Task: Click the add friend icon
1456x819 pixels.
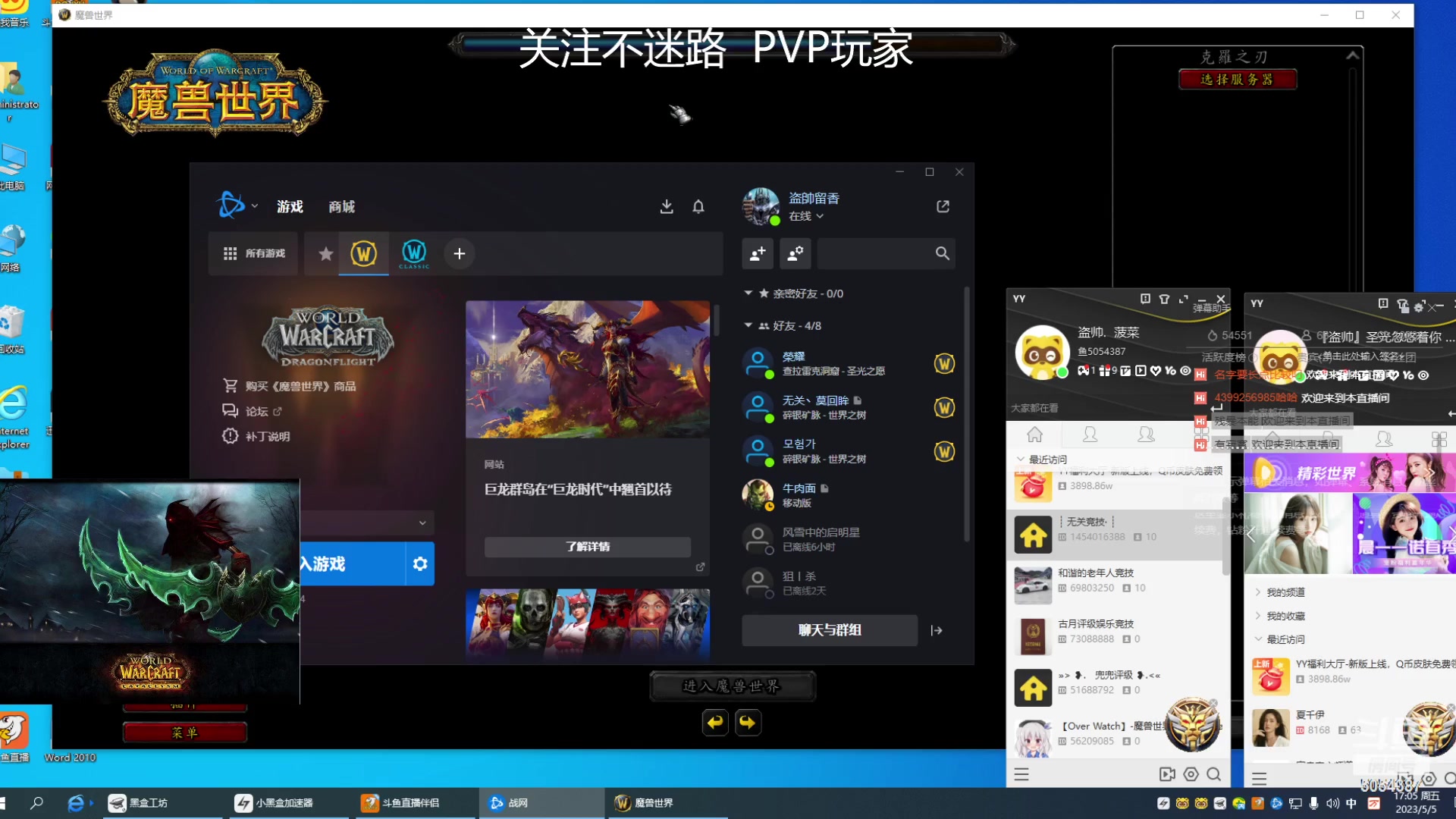Action: [x=758, y=253]
